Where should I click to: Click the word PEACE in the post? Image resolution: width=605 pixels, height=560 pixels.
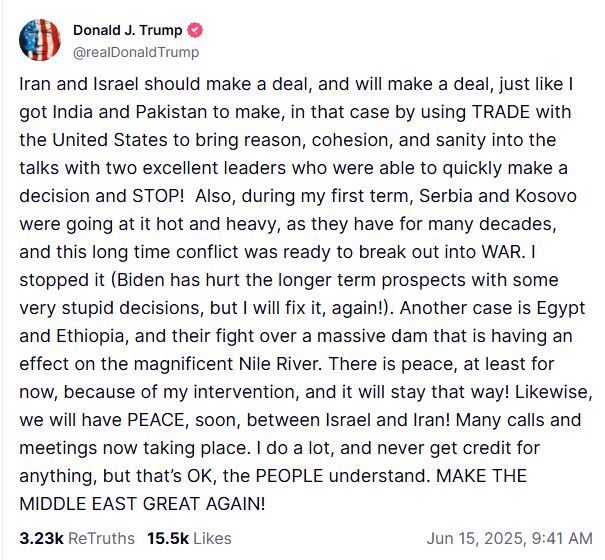pos(156,420)
